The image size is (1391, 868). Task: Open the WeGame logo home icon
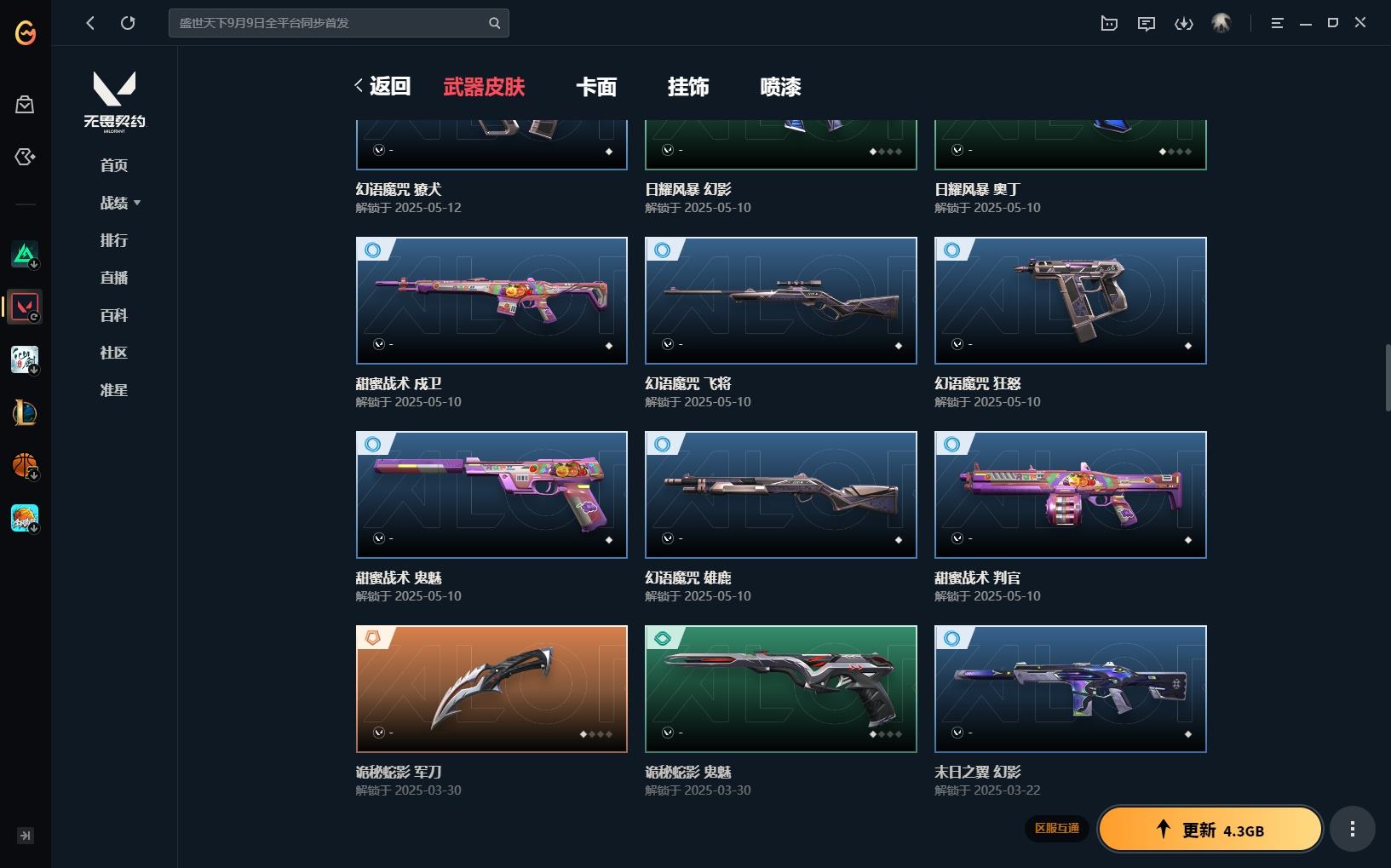pyautogui.click(x=26, y=32)
